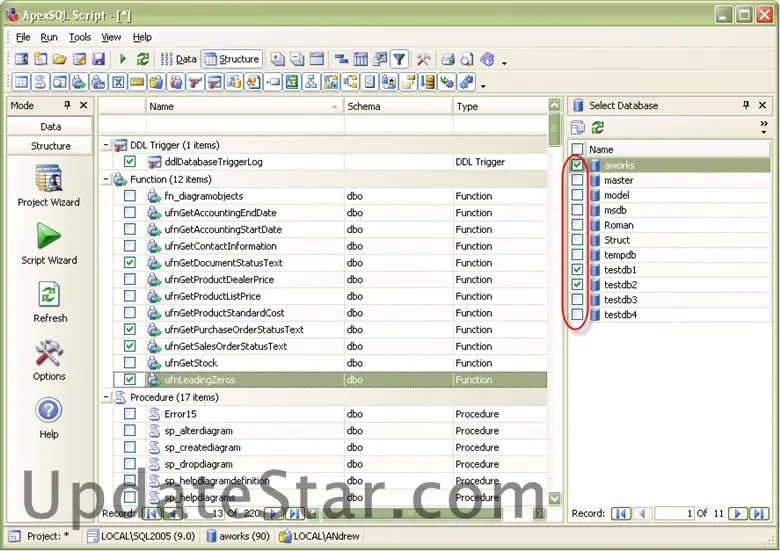Click the green Run arrow in toolbar
This screenshot has height=551, width=780.
(122, 59)
